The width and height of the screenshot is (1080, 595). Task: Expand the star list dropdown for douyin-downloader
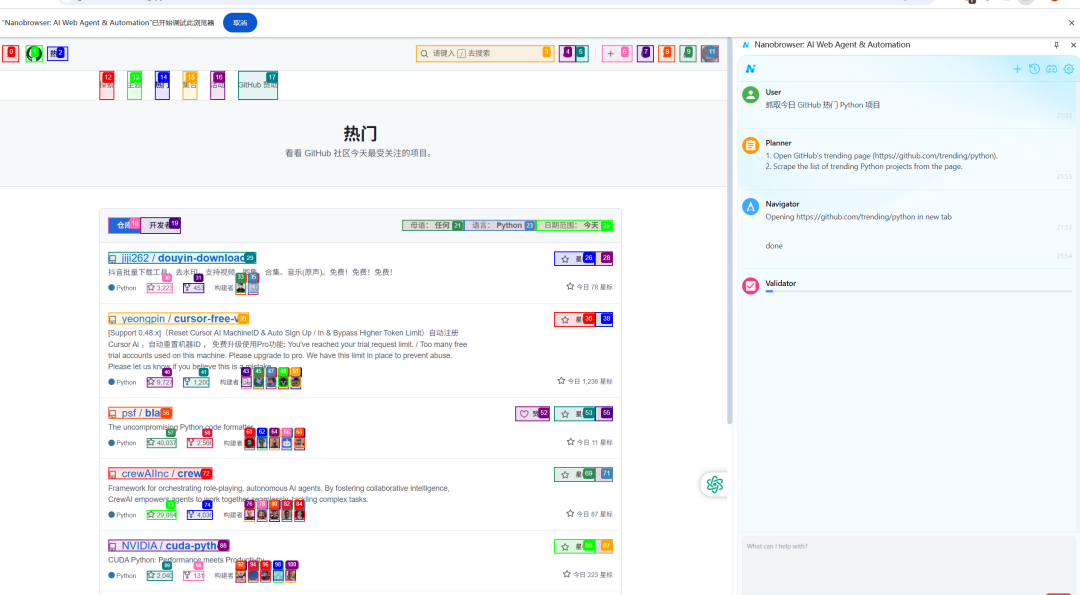pyautogui.click(x=605, y=258)
